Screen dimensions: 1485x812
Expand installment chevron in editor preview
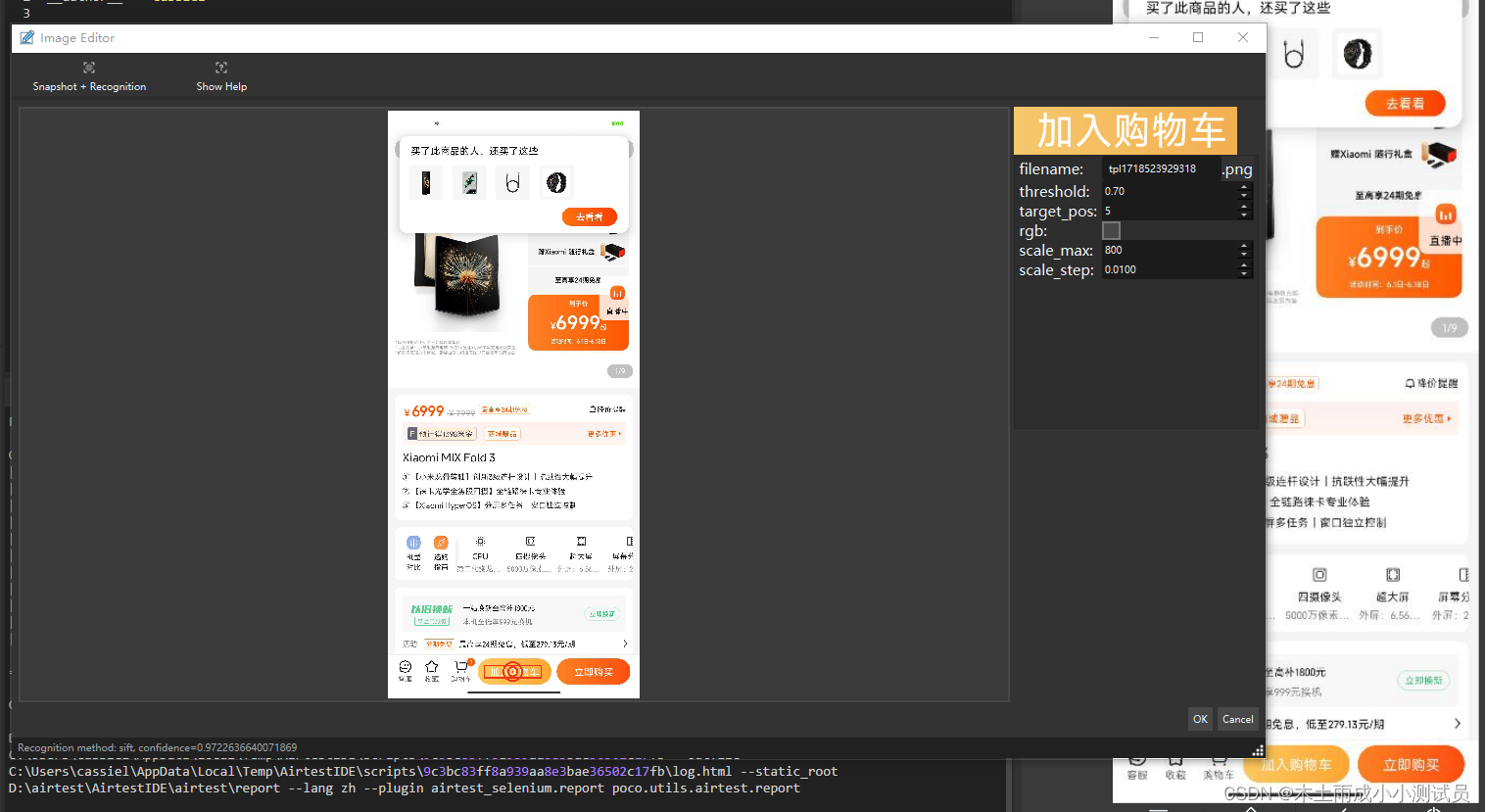(x=625, y=644)
